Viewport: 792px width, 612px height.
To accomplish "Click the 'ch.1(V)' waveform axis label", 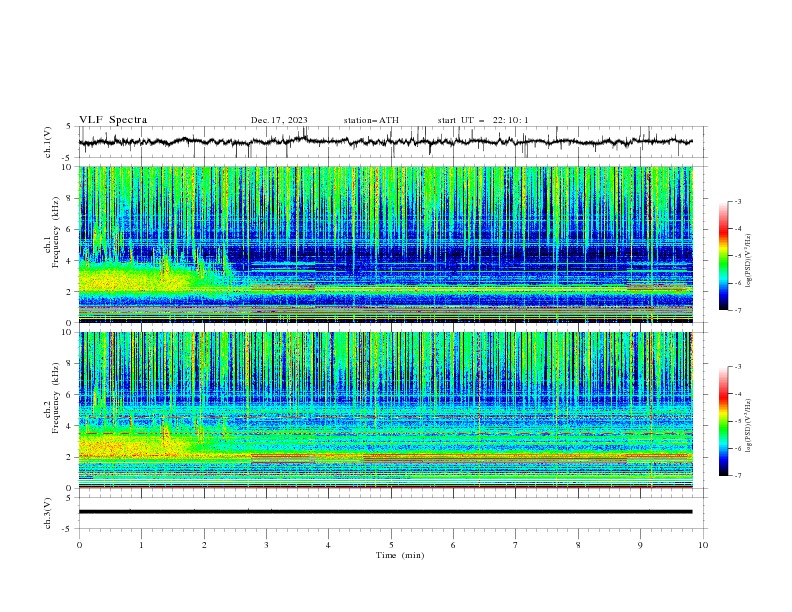I will (48, 142).
